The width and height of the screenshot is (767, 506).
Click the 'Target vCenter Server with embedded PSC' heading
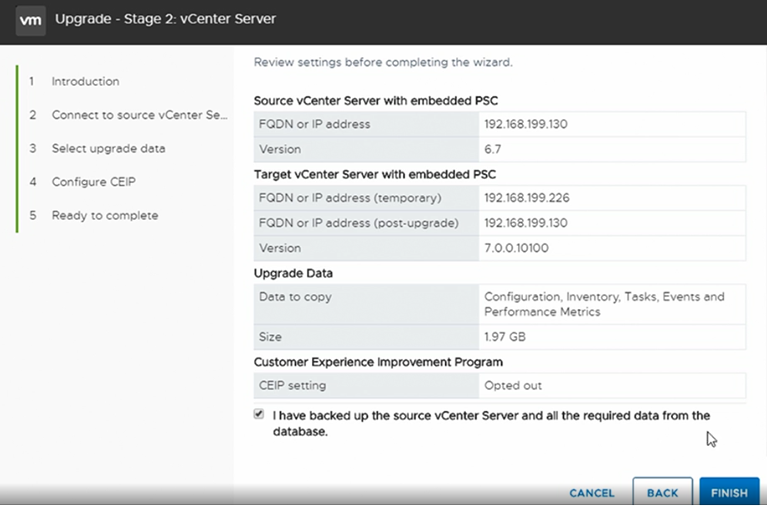point(375,175)
